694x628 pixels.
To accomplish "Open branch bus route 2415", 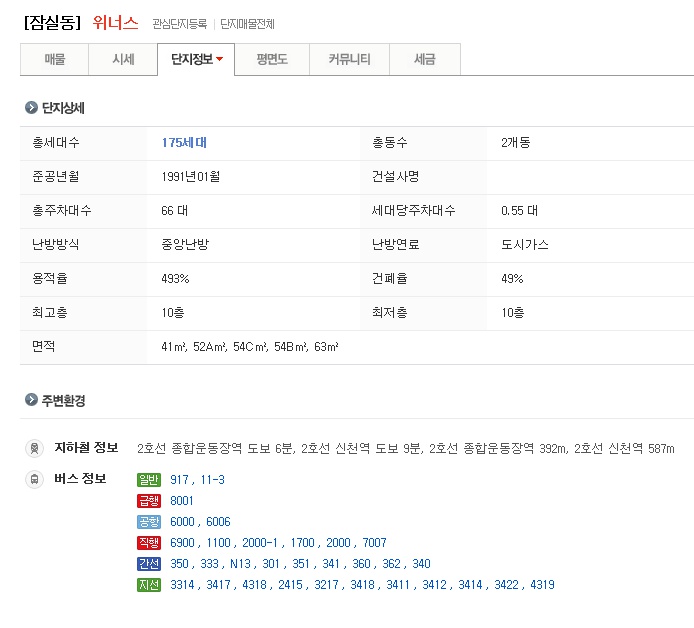I will [x=290, y=585].
